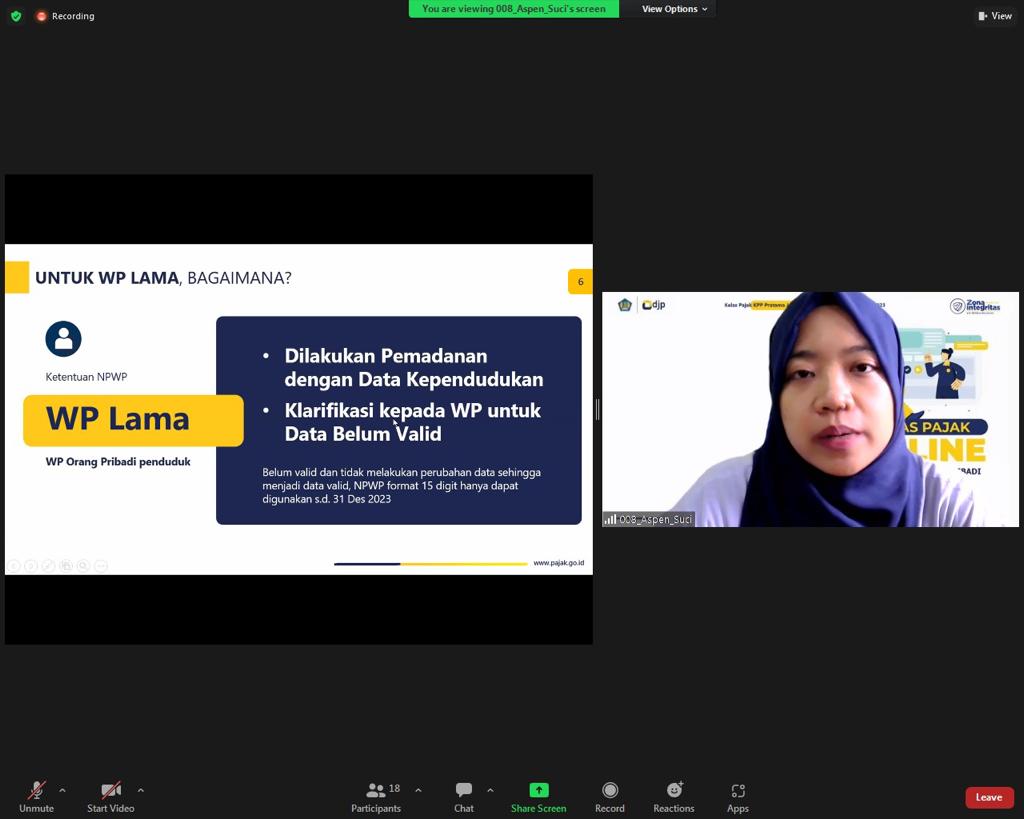Click the slide zoom magnifier icon

pos(83,566)
